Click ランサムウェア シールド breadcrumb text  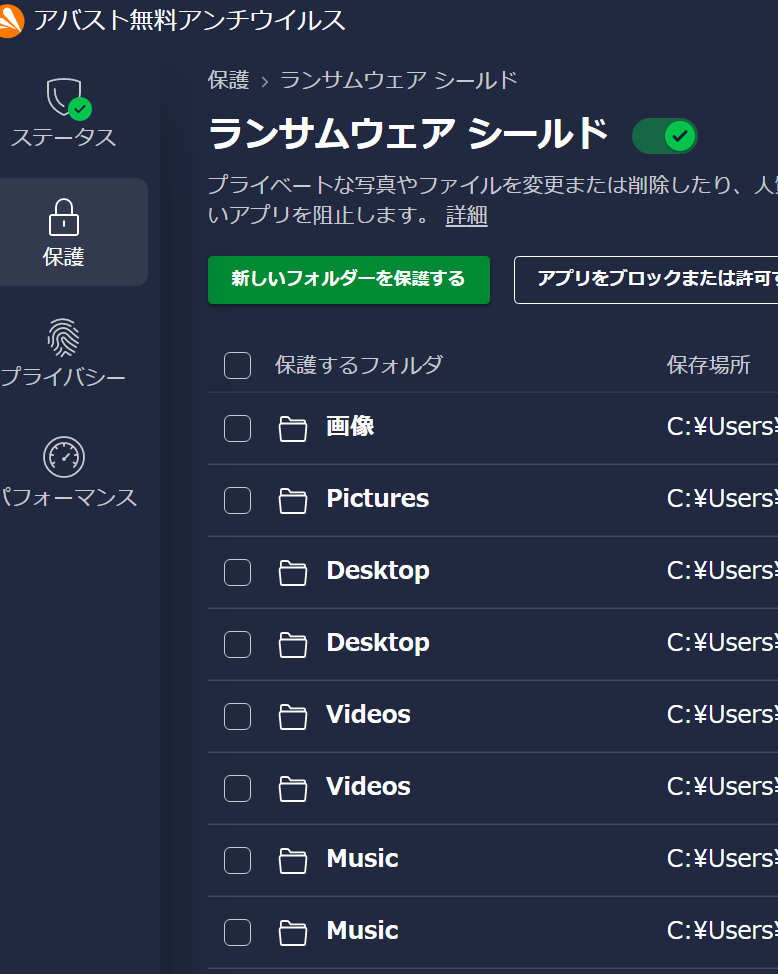point(398,80)
